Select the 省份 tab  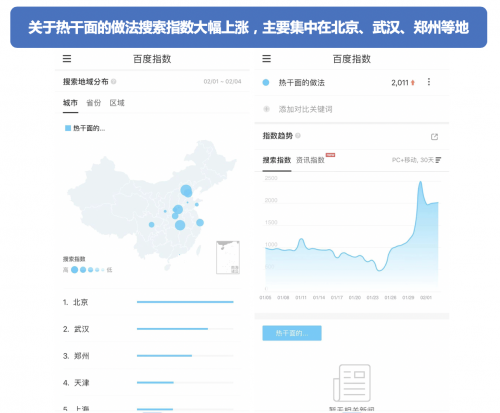pyautogui.click(x=93, y=103)
